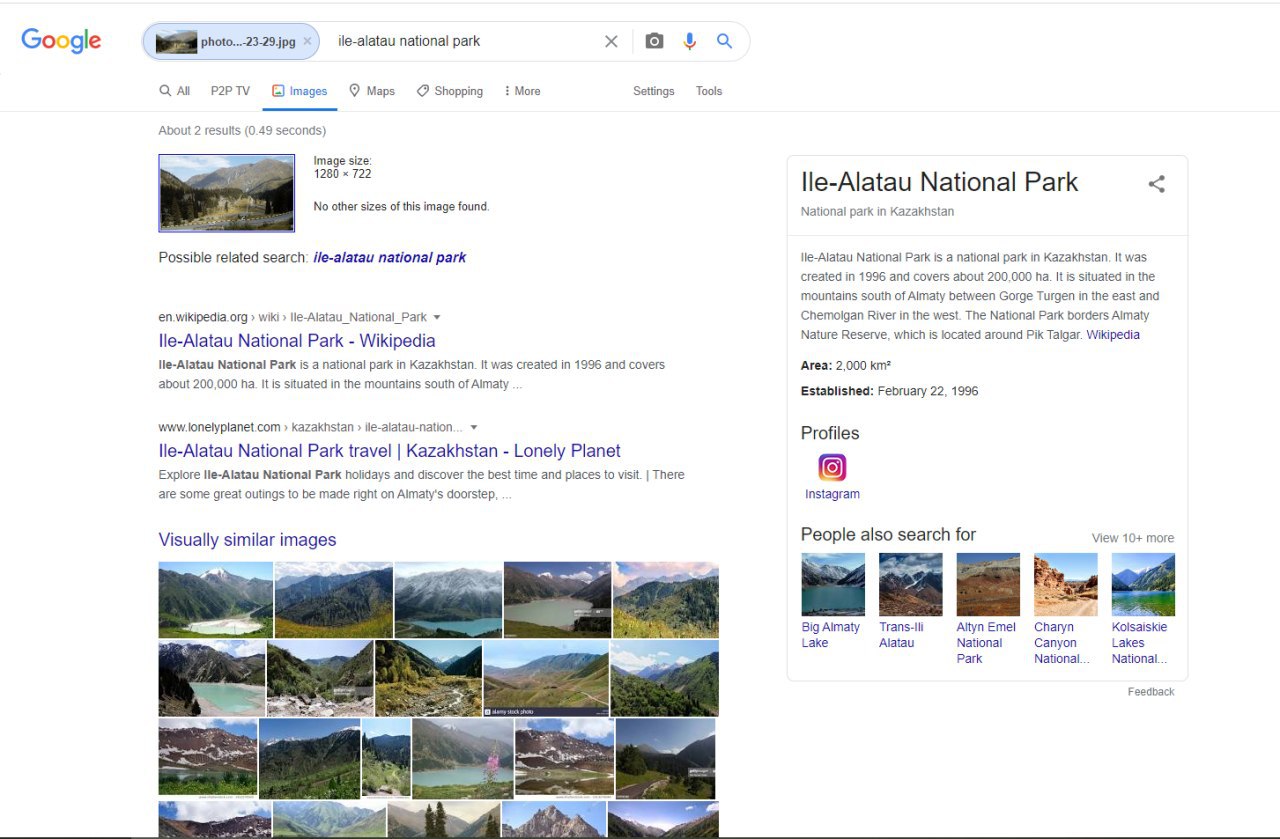Switch to the All results tab

point(174,91)
